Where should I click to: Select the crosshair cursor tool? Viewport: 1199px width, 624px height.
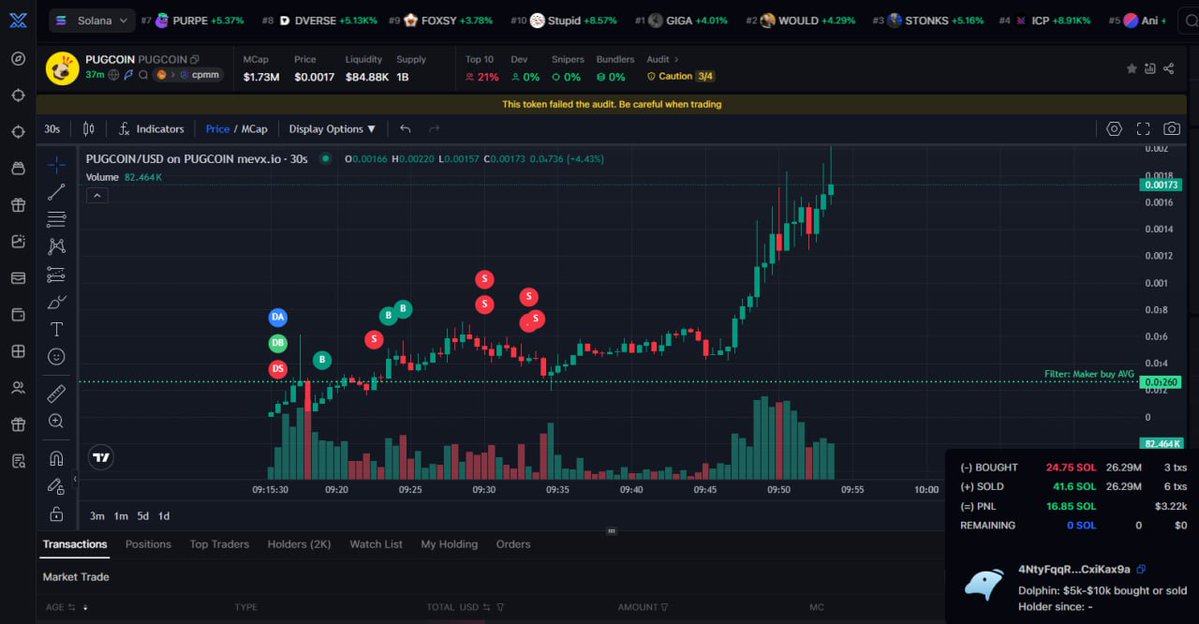click(57, 164)
